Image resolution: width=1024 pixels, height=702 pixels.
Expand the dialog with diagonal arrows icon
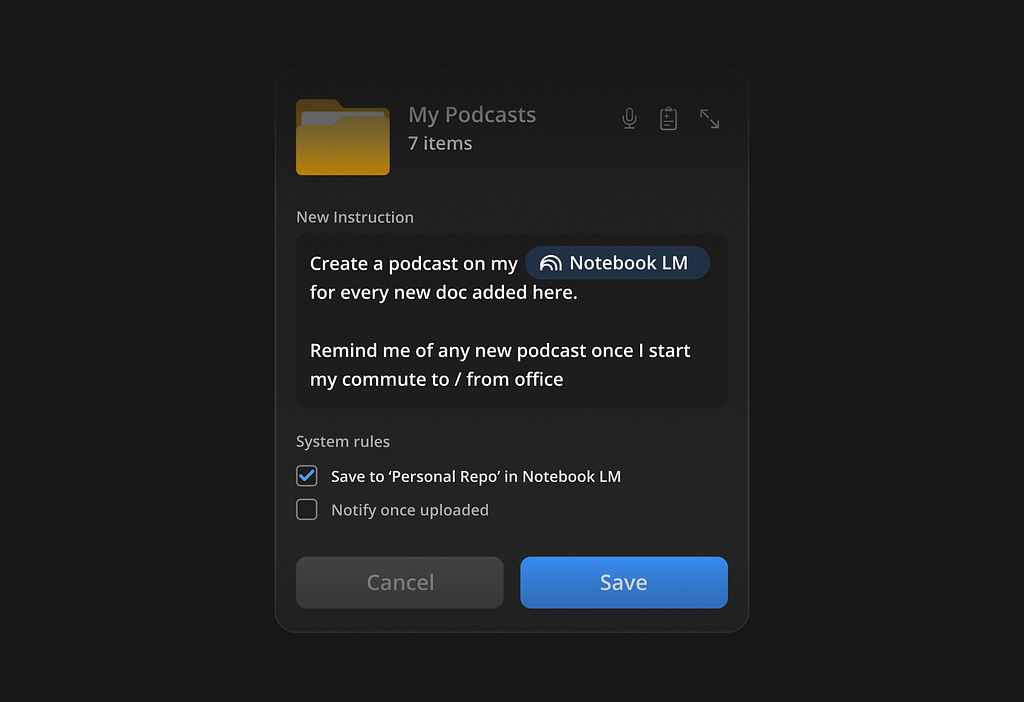(x=709, y=118)
